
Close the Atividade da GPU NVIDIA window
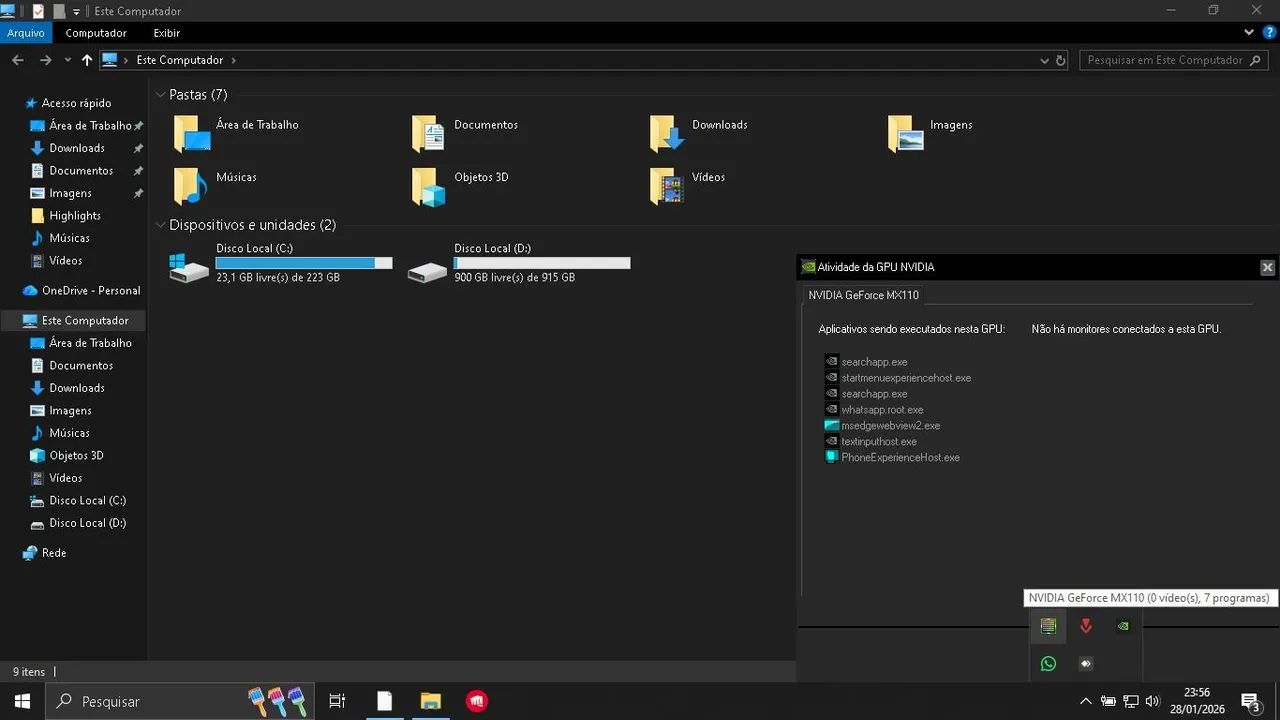click(x=1267, y=267)
